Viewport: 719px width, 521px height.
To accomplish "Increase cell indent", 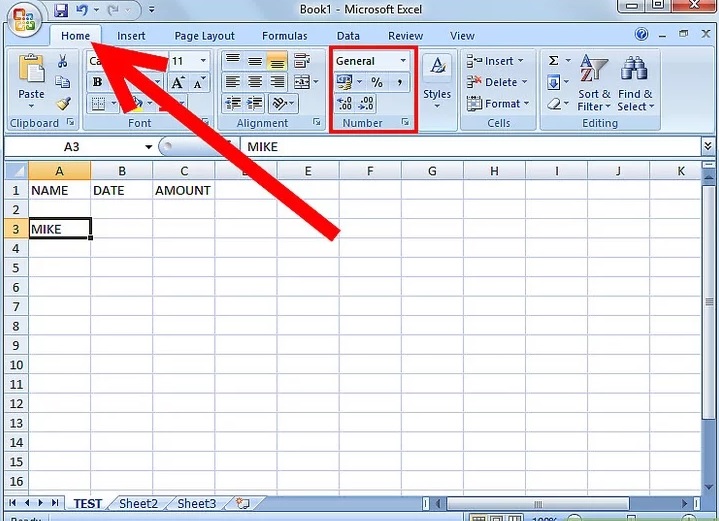I will coord(254,103).
